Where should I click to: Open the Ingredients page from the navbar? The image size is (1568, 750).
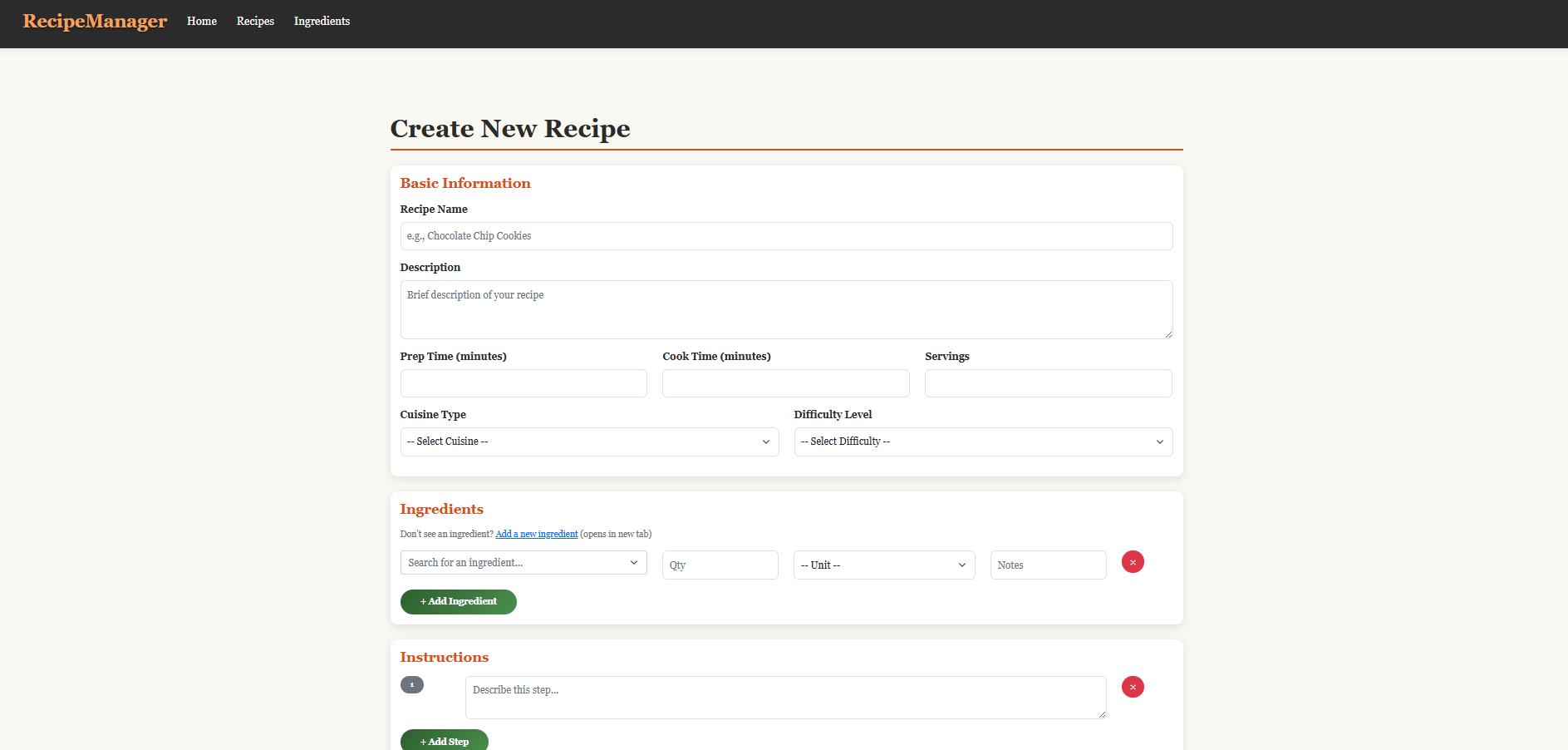[322, 22]
